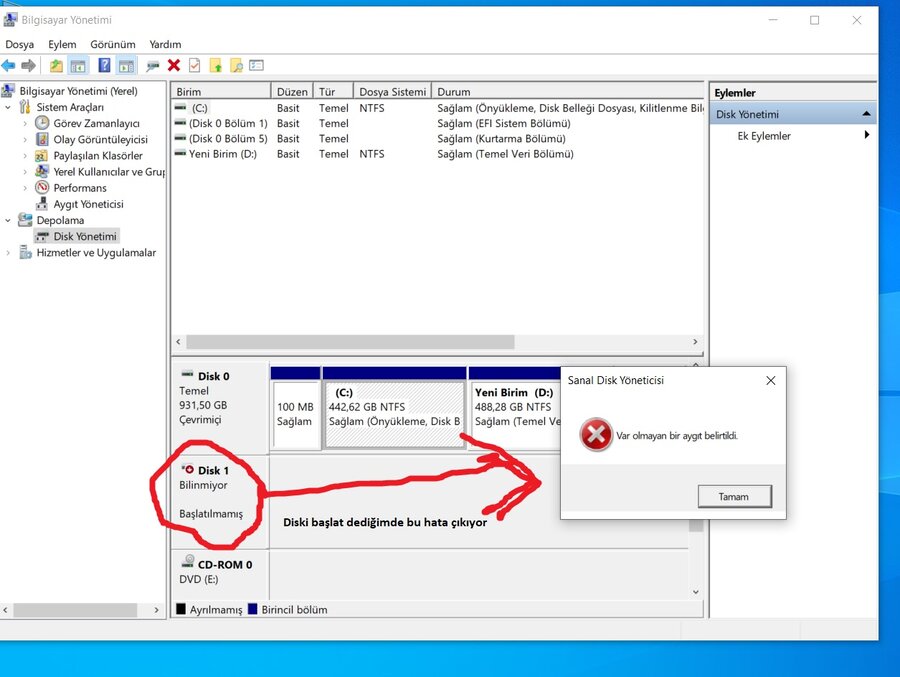Expand the Paylaşılan Klasörler node
Image resolution: width=900 pixels, height=677 pixels.
point(25,156)
